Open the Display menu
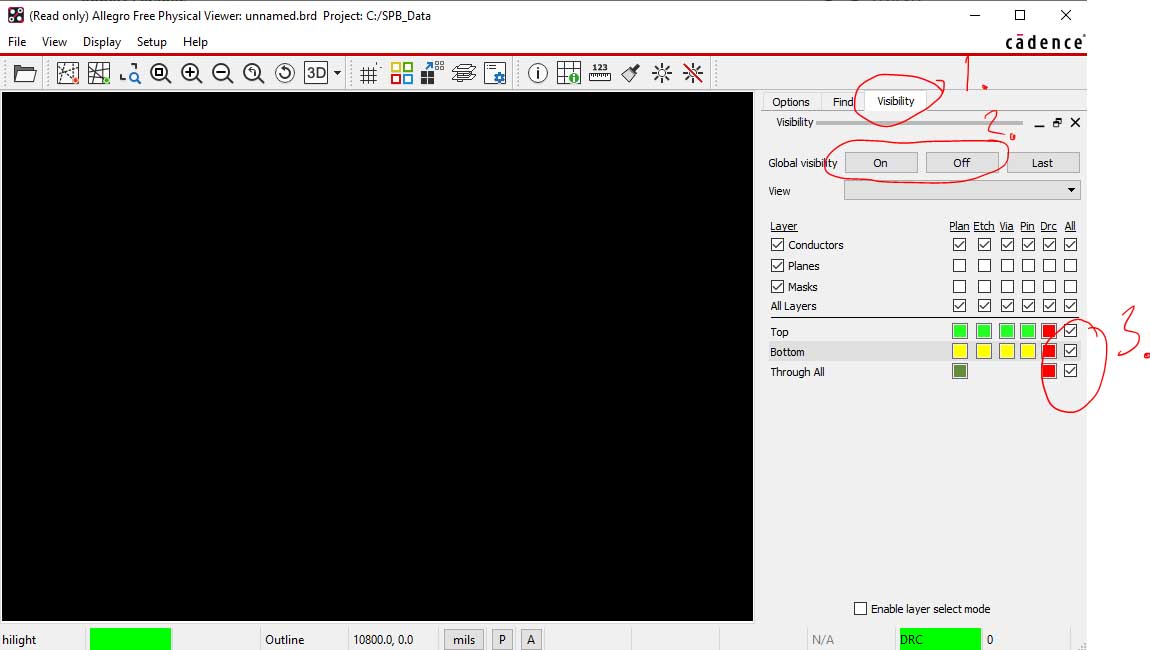 (x=102, y=42)
